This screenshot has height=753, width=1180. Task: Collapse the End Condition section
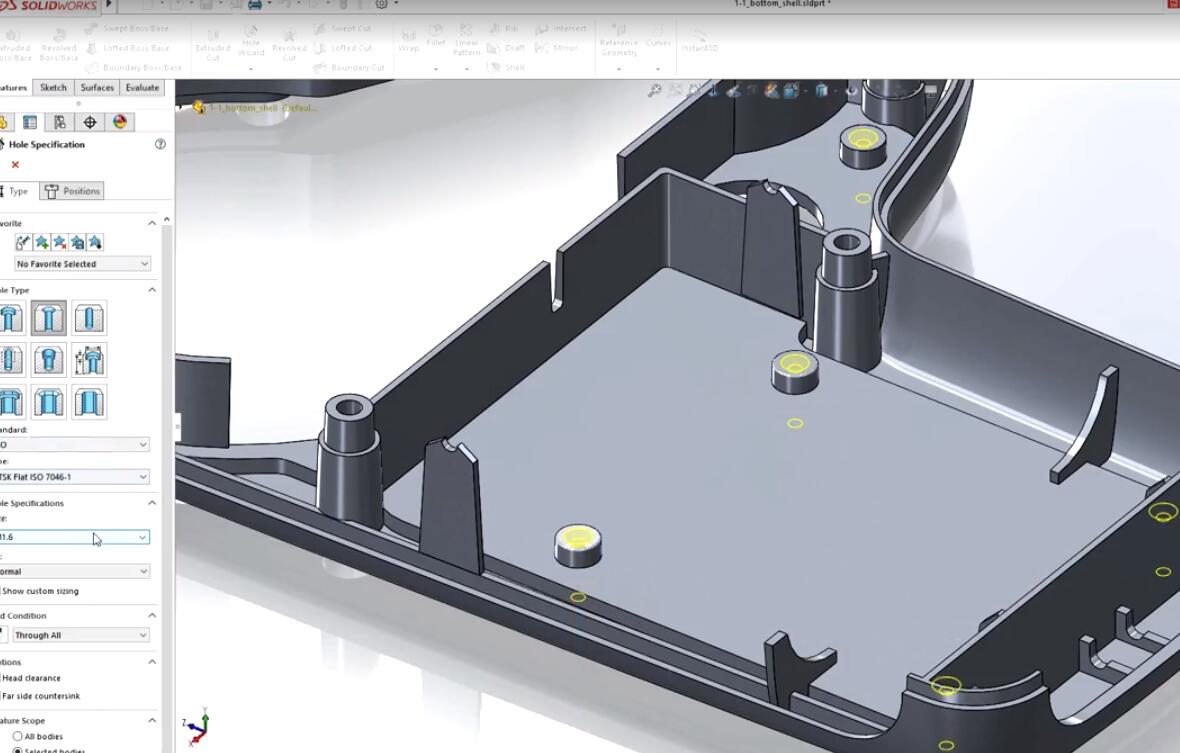152,616
